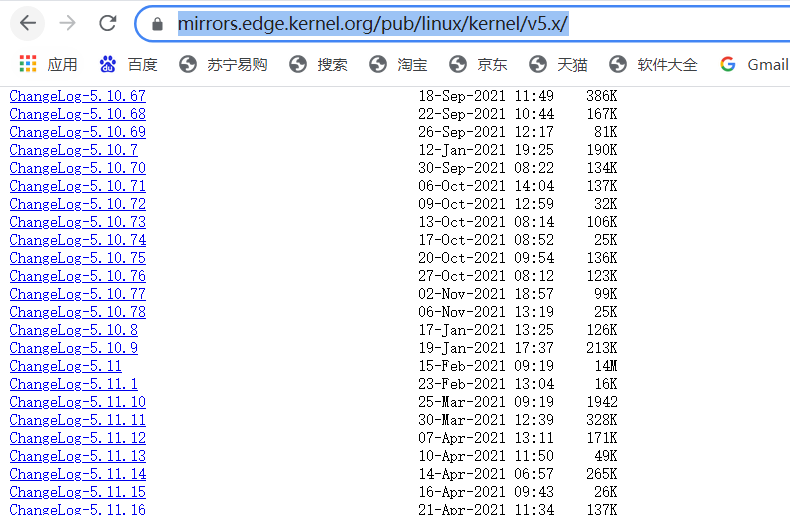This screenshot has width=790, height=515.
Task: Open ChangeLog-5.10.76 link
Action: pyautogui.click(x=78, y=276)
